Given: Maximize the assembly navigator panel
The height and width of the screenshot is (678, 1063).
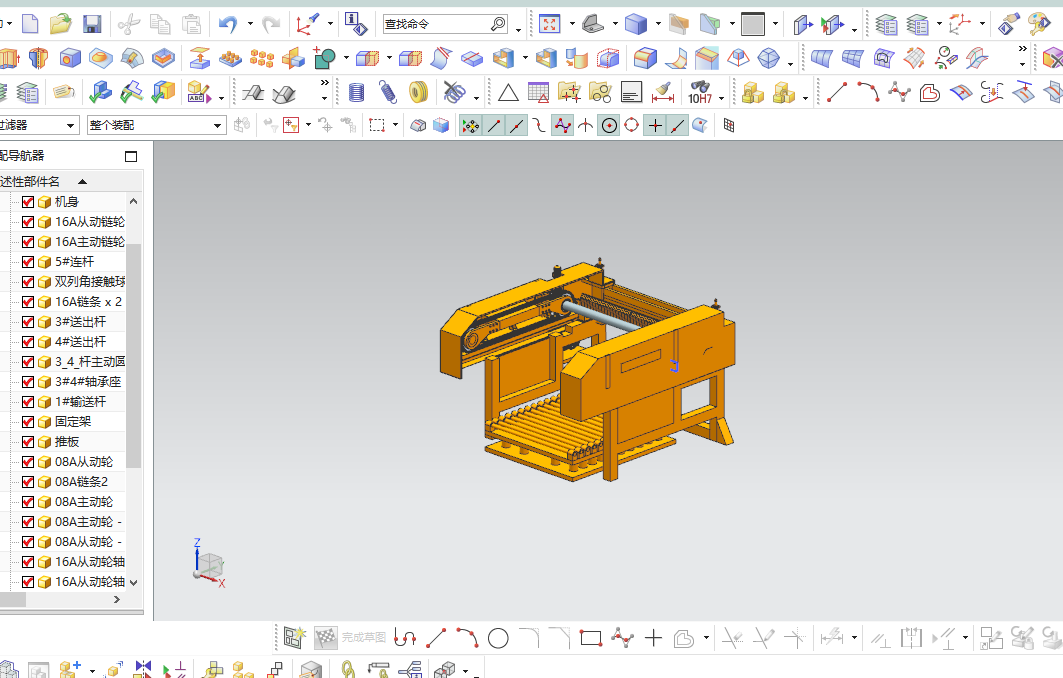Looking at the screenshot, I should click(131, 157).
